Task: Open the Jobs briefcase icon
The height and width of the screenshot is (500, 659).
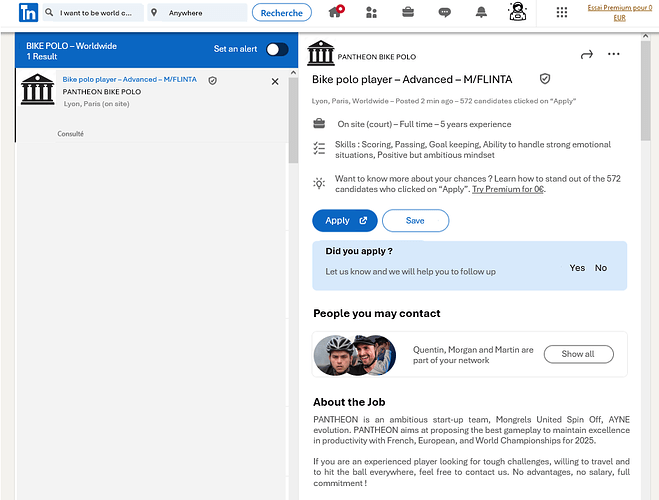Action: pyautogui.click(x=408, y=12)
